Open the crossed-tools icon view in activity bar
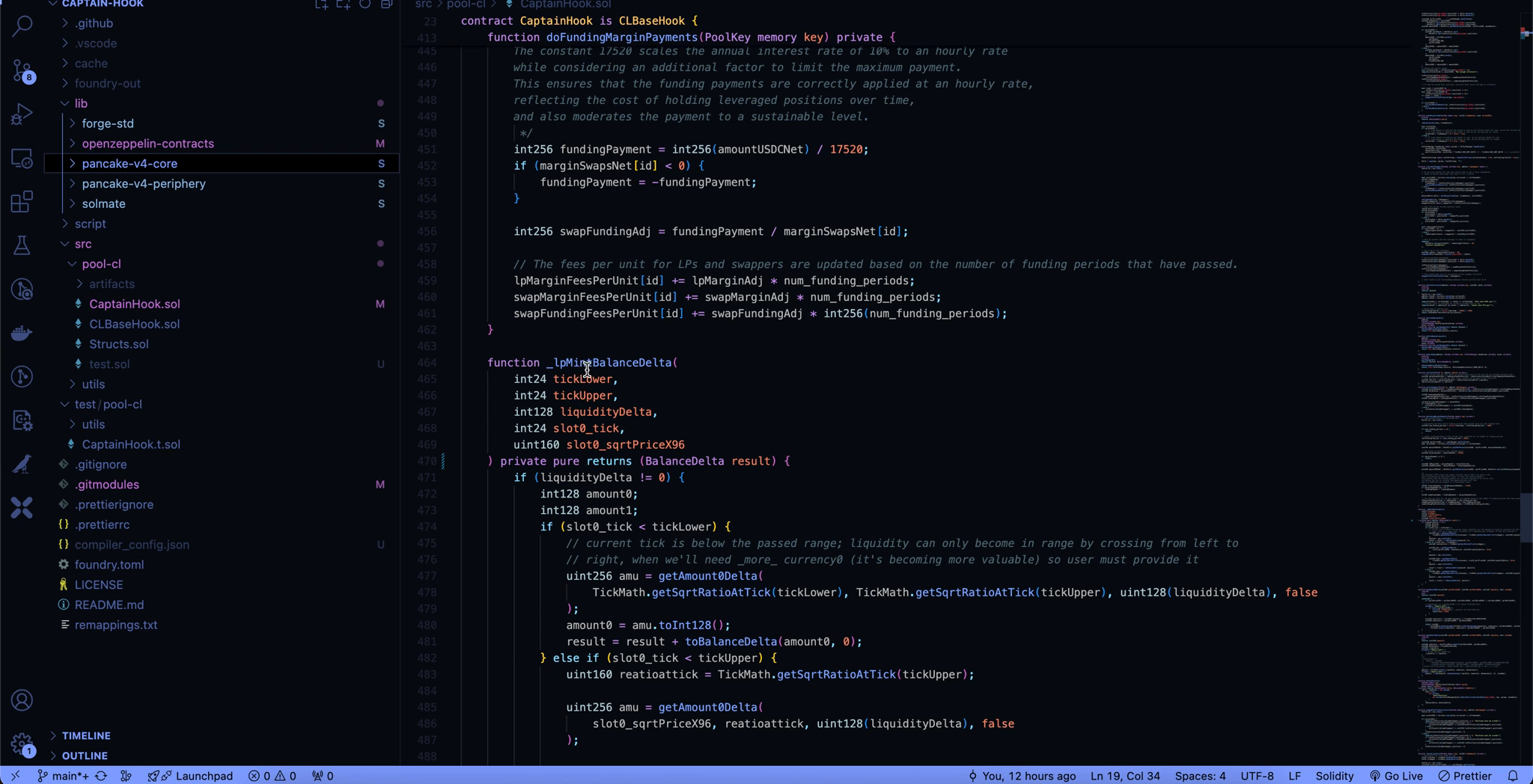The width and height of the screenshot is (1533, 784). [22, 508]
